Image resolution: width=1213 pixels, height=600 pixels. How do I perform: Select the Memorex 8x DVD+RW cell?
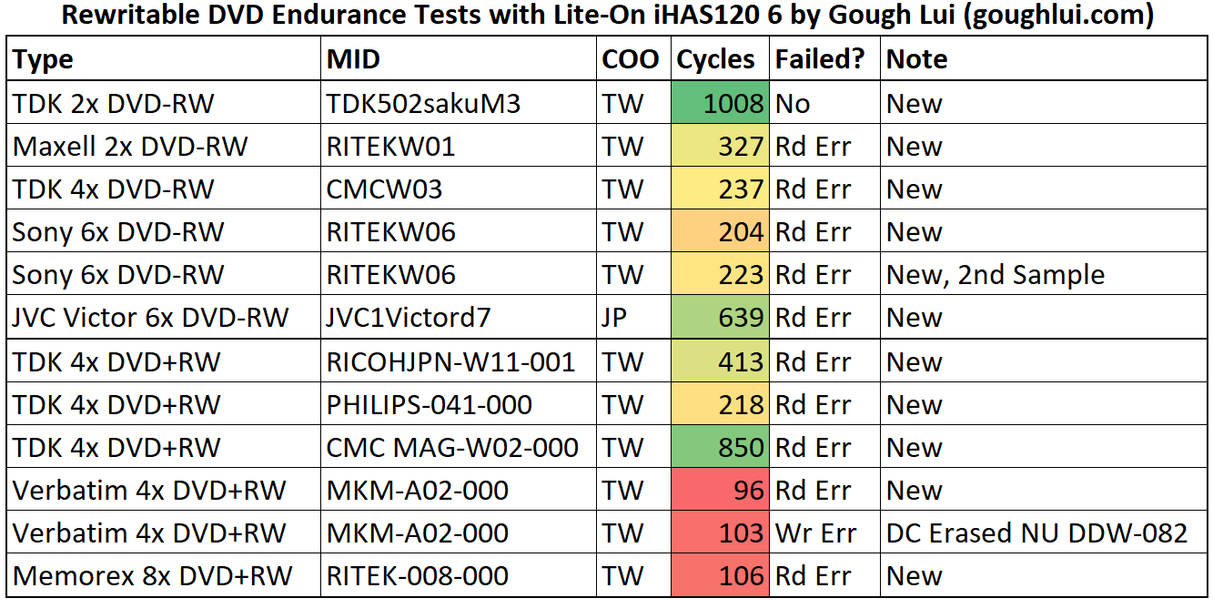point(152,577)
